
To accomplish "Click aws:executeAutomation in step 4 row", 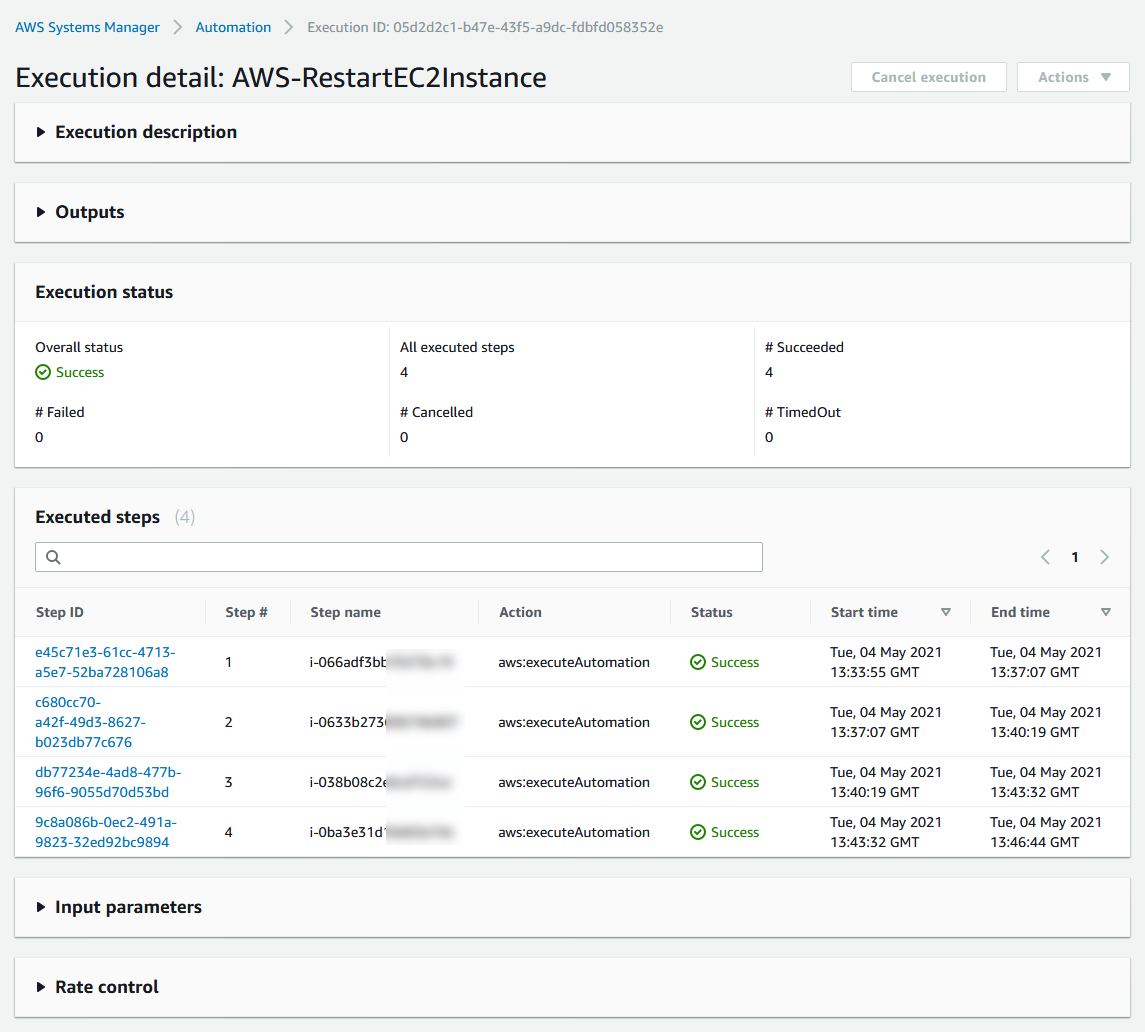I will click(574, 833).
